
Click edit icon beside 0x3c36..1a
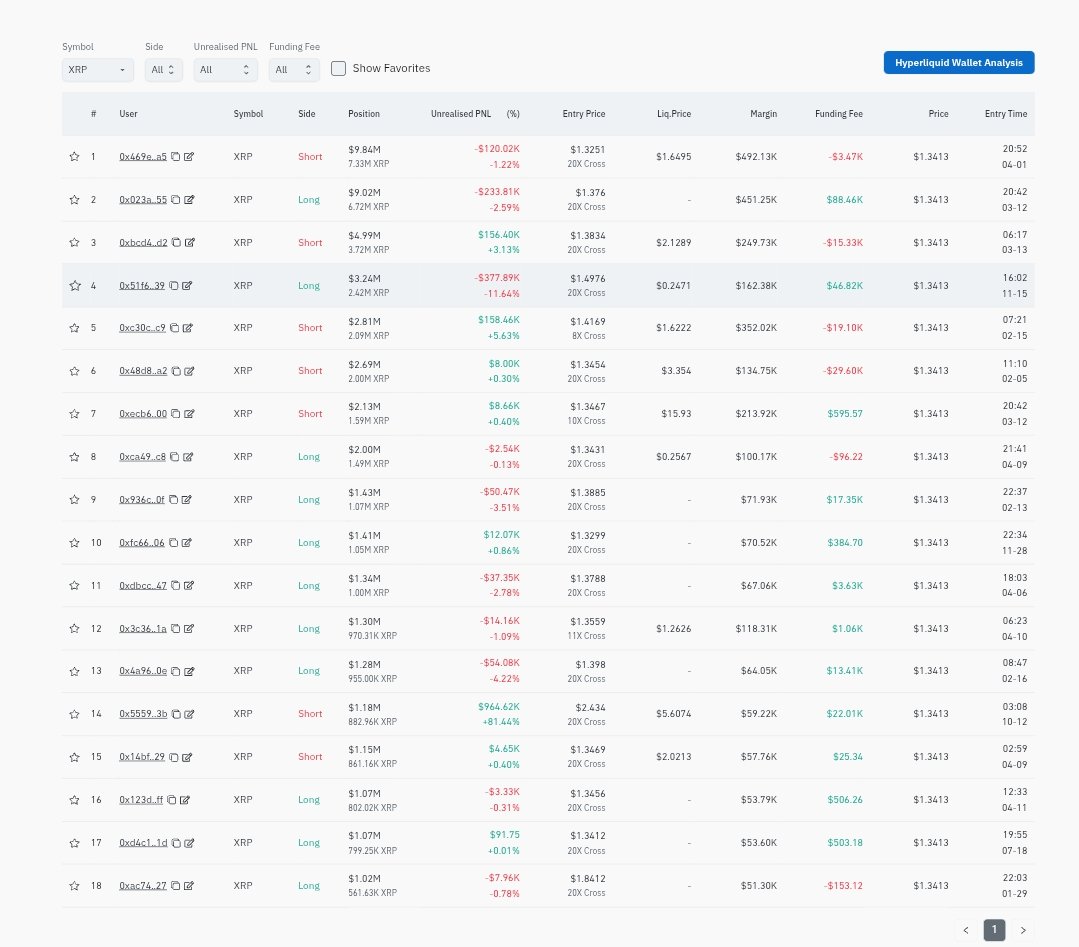point(189,629)
